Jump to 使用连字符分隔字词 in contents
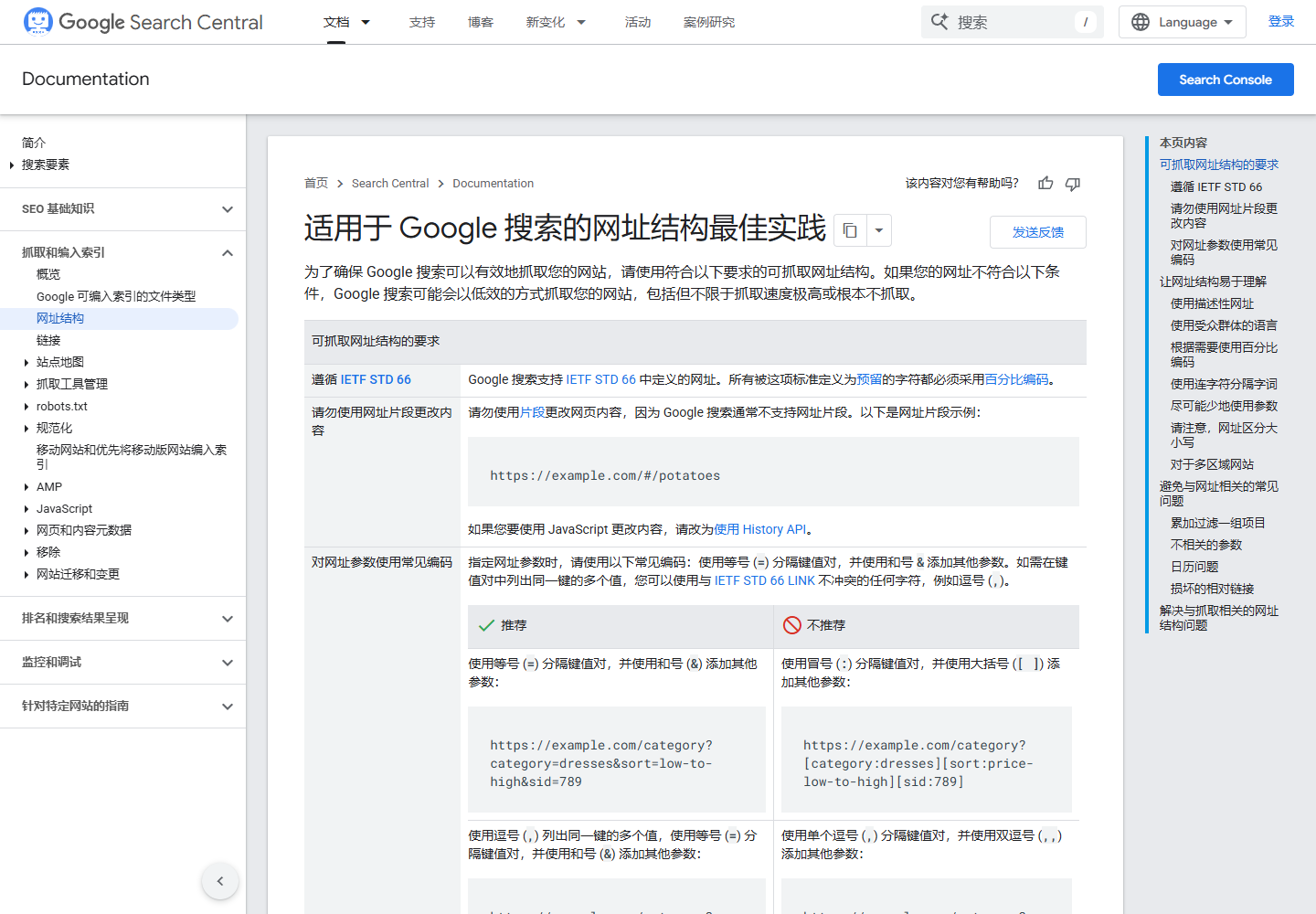This screenshot has height=914, width=1316. [x=1224, y=384]
